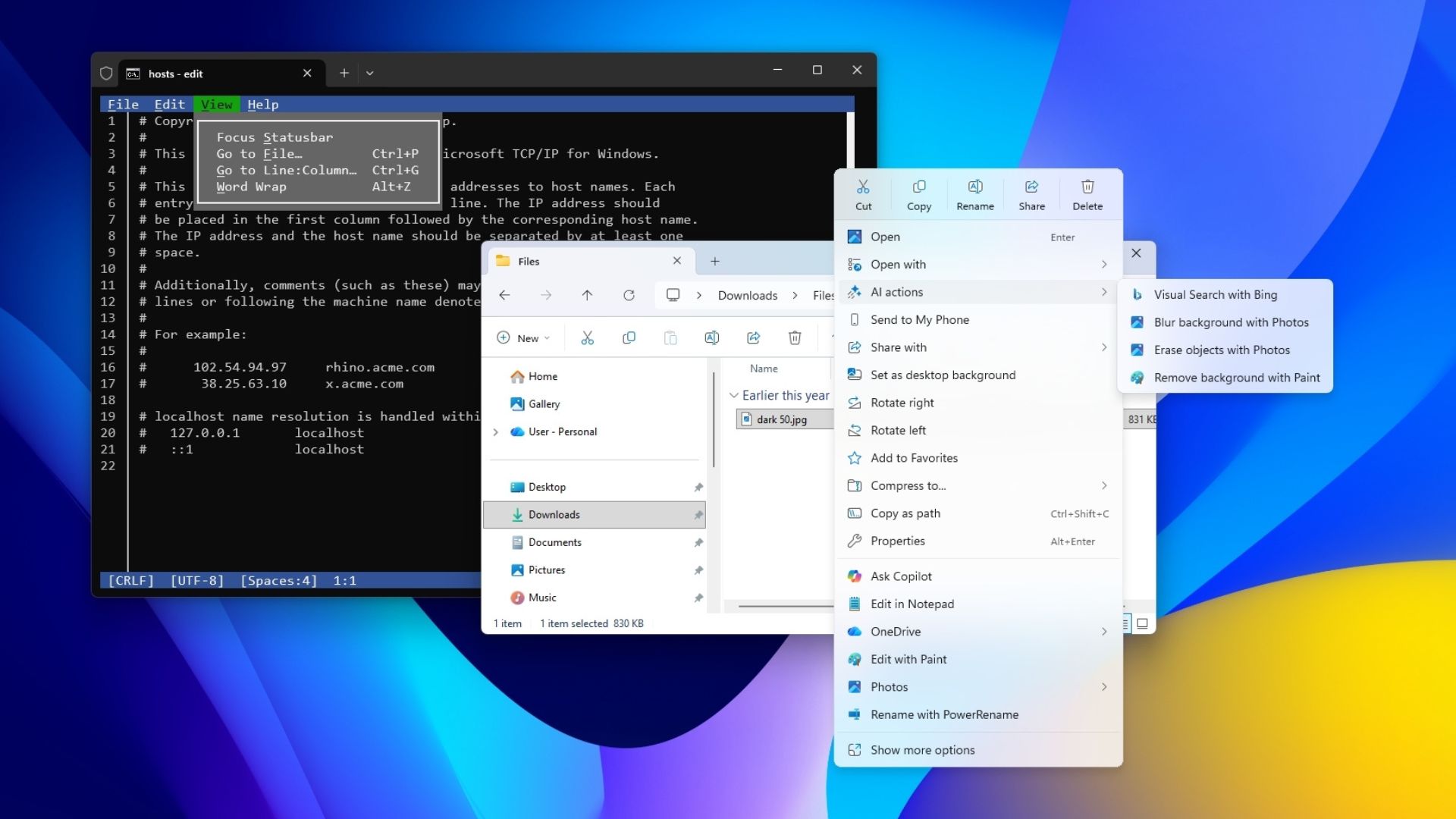Select Rotate right in the context menu
Image resolution: width=1456 pixels, height=819 pixels.
tap(903, 402)
